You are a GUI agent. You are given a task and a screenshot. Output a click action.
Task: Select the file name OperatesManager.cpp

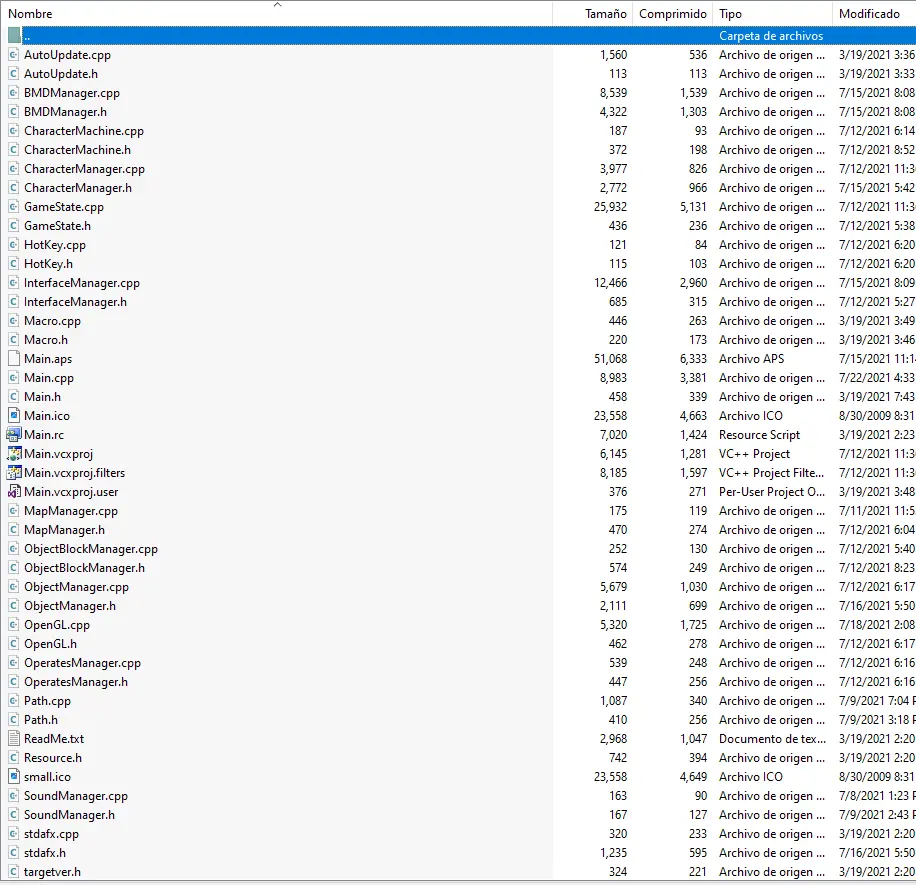pos(82,662)
